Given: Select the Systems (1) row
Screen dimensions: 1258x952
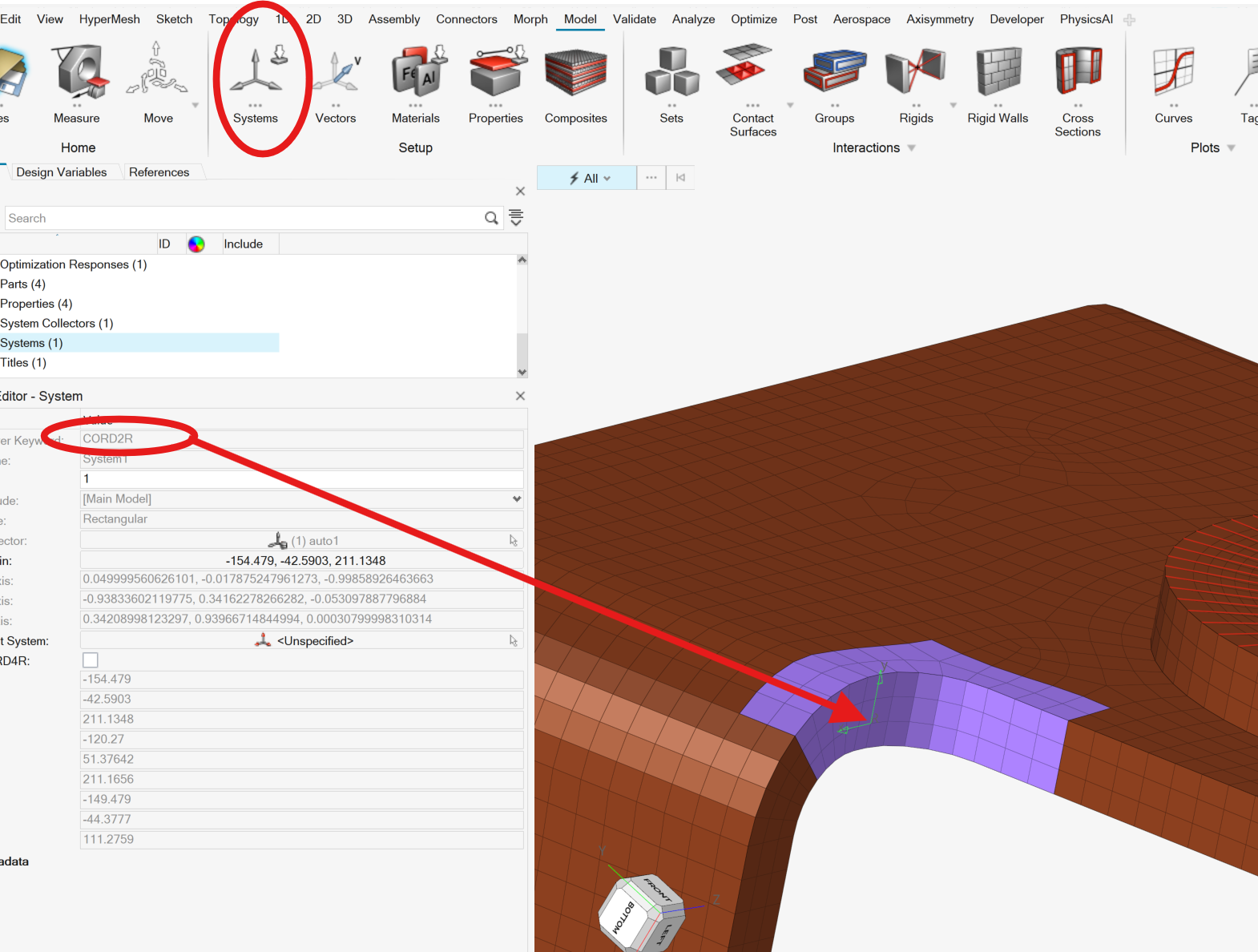Looking at the screenshot, I should tap(139, 343).
